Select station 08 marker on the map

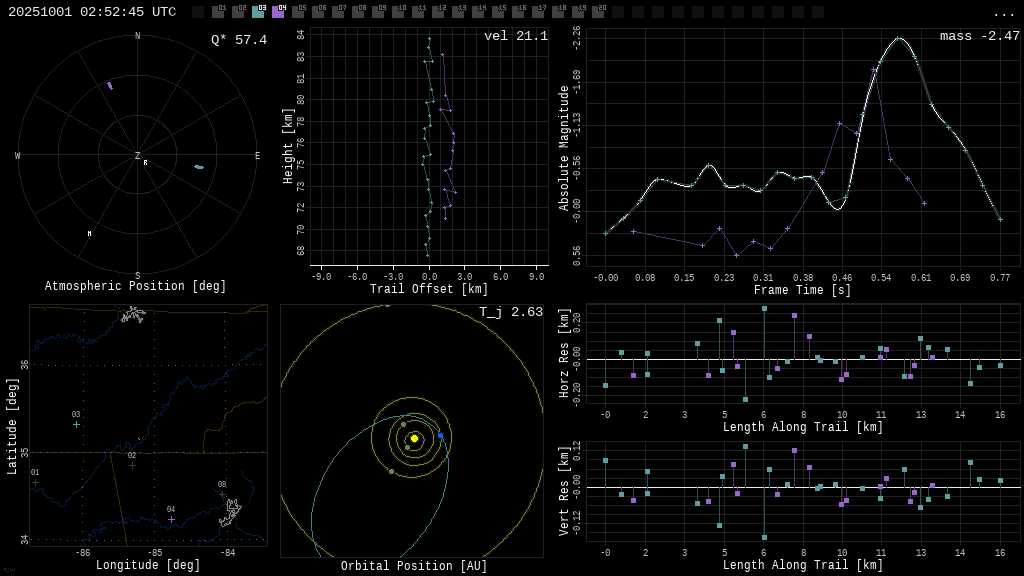pyautogui.click(x=222, y=494)
